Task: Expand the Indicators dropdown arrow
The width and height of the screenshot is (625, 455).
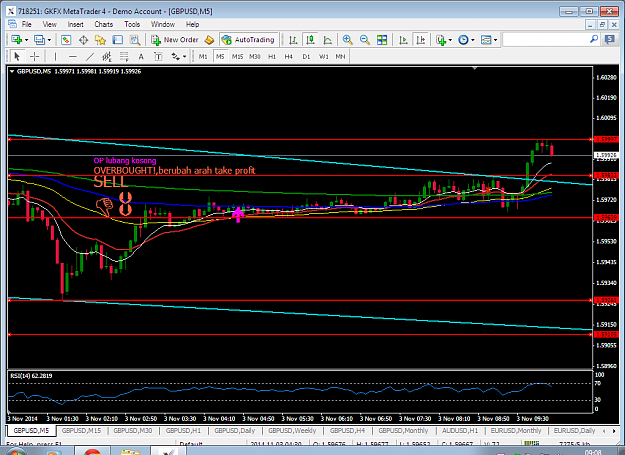Action: tap(450, 40)
